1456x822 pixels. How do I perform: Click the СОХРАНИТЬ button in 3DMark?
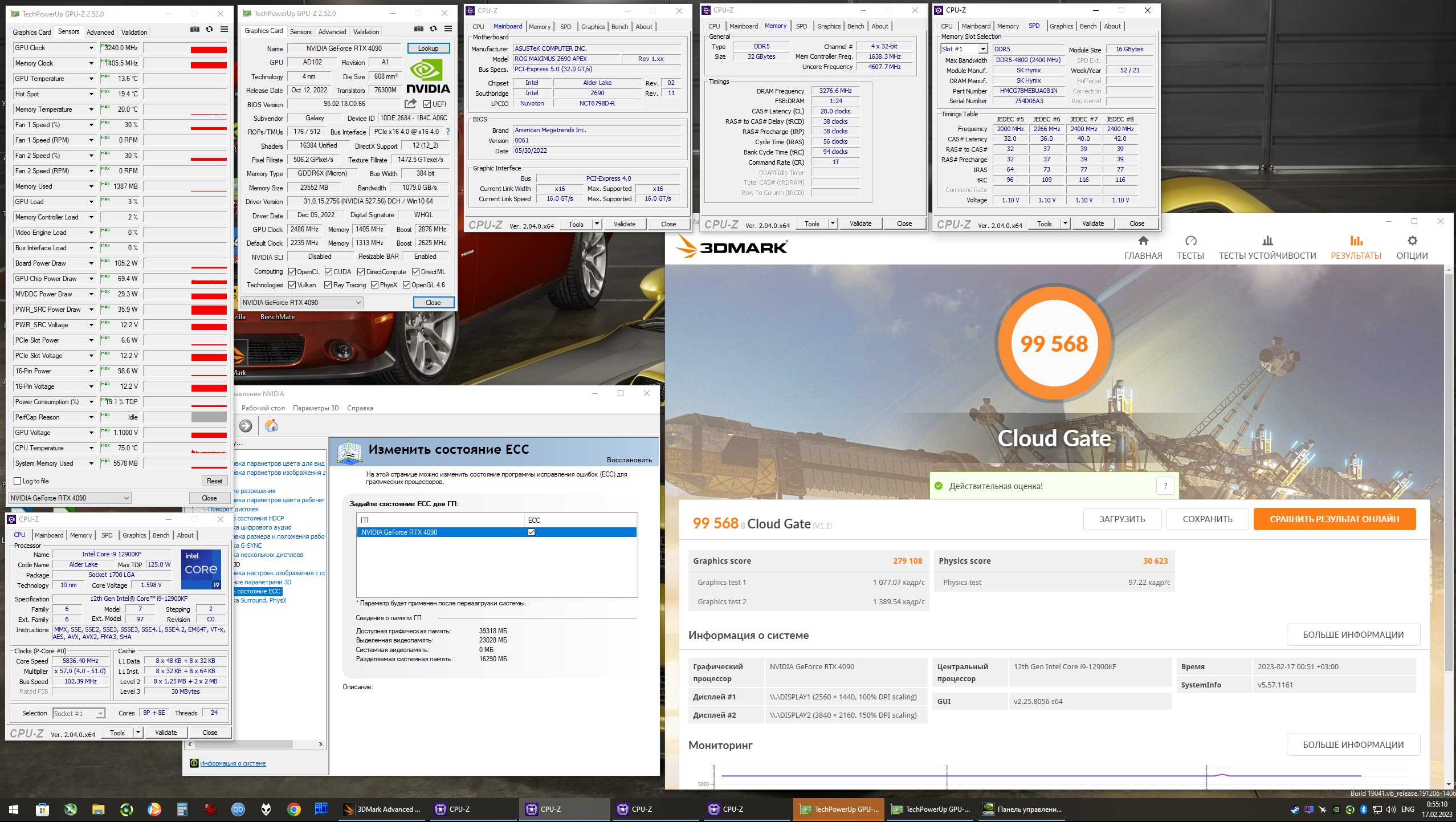1208,519
